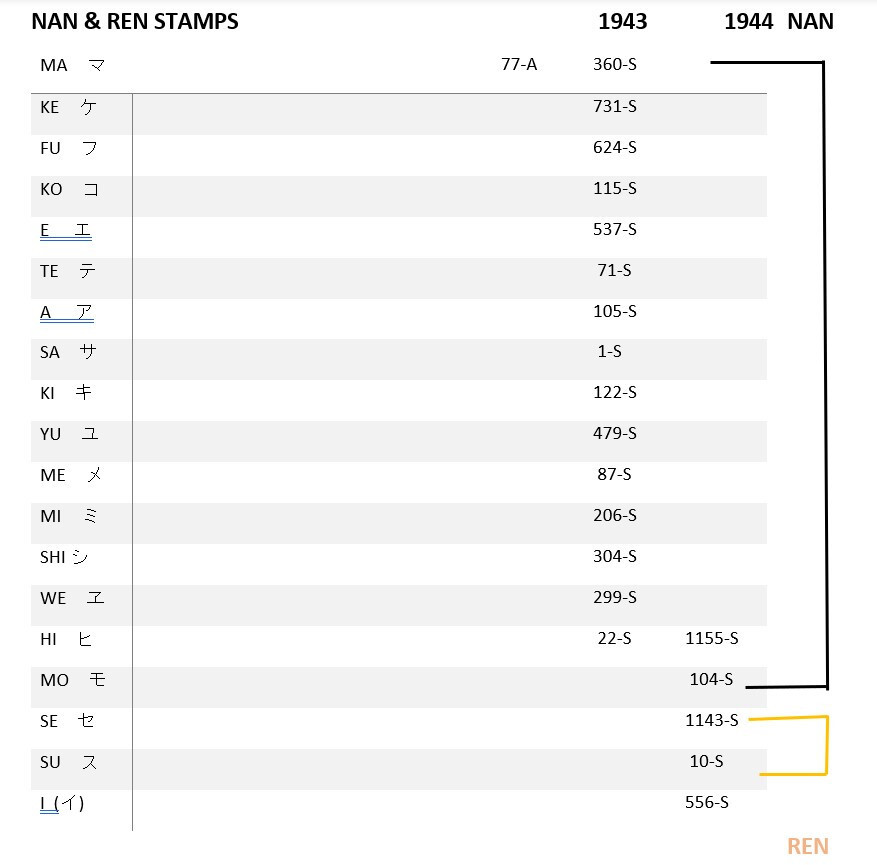Select the '1155-S' value in HI row
The image size is (877, 865).
(711, 639)
